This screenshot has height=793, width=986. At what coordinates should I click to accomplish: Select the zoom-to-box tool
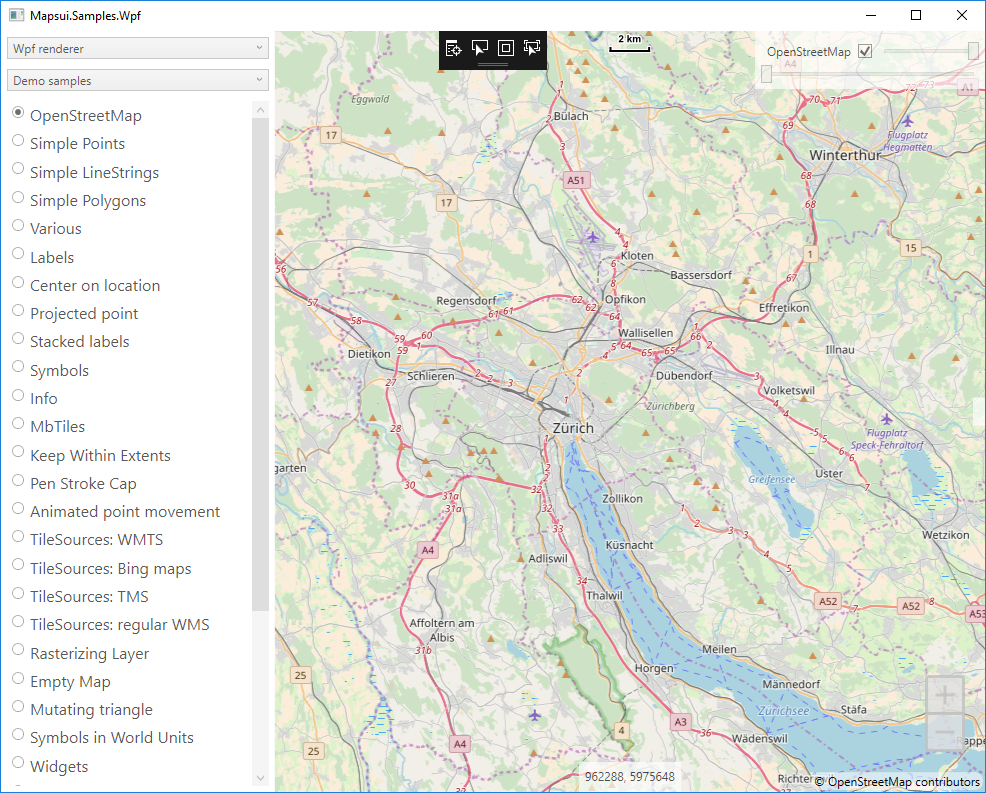point(506,47)
